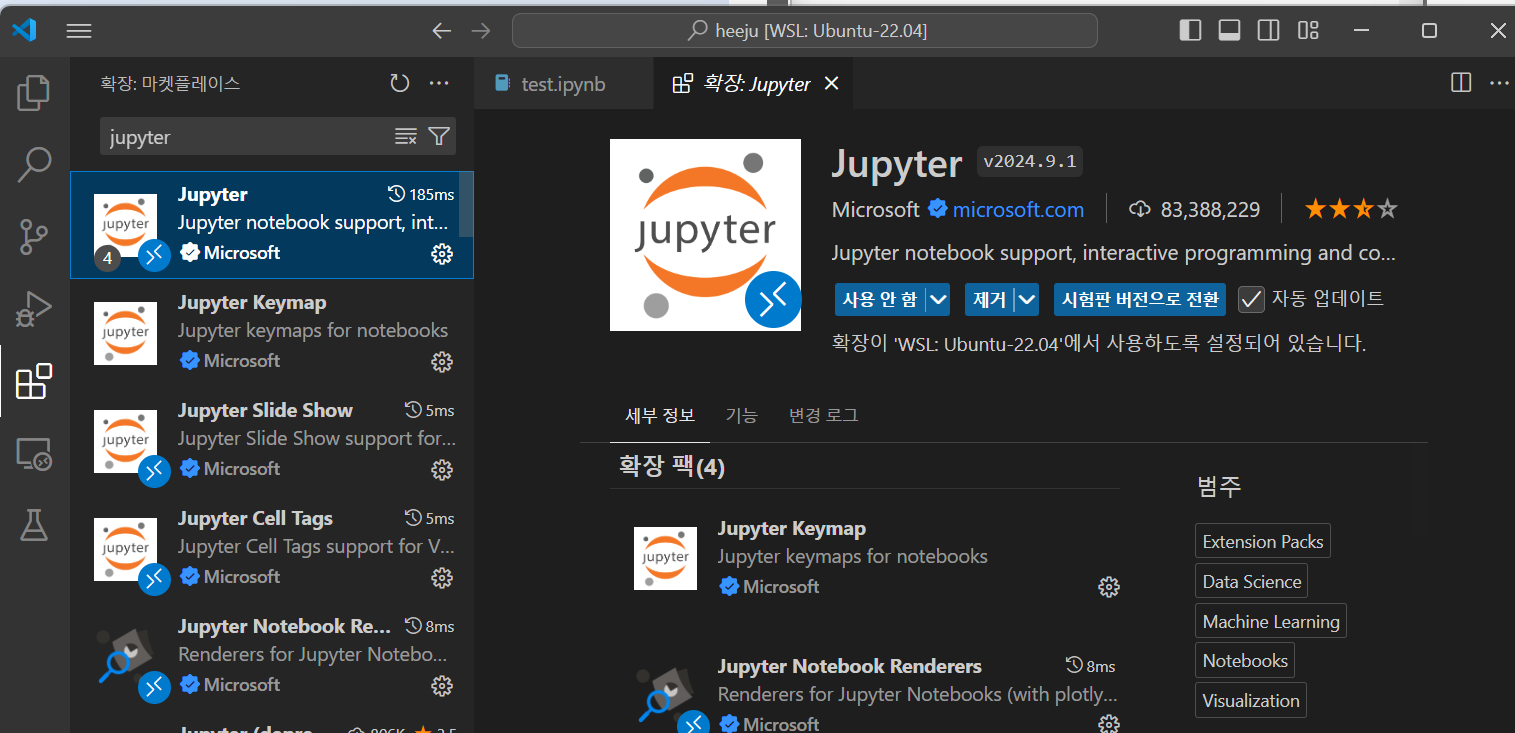This screenshot has height=733, width=1515.
Task: Refresh the extensions marketplace list
Action: [x=400, y=83]
